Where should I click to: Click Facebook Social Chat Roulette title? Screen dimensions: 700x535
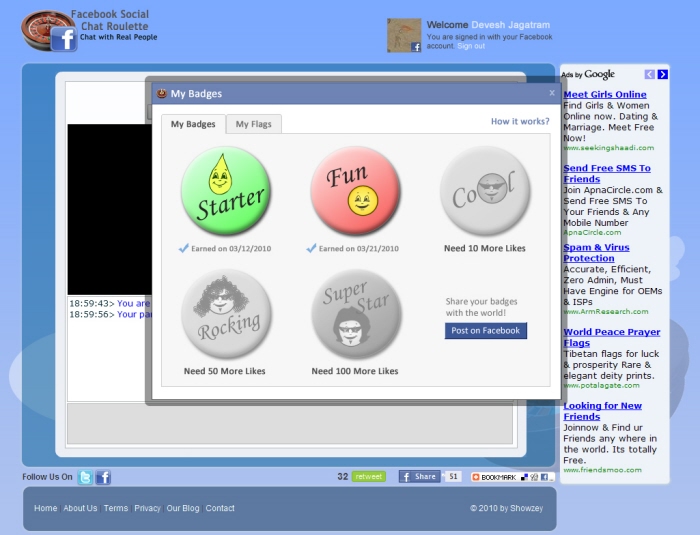pos(110,20)
